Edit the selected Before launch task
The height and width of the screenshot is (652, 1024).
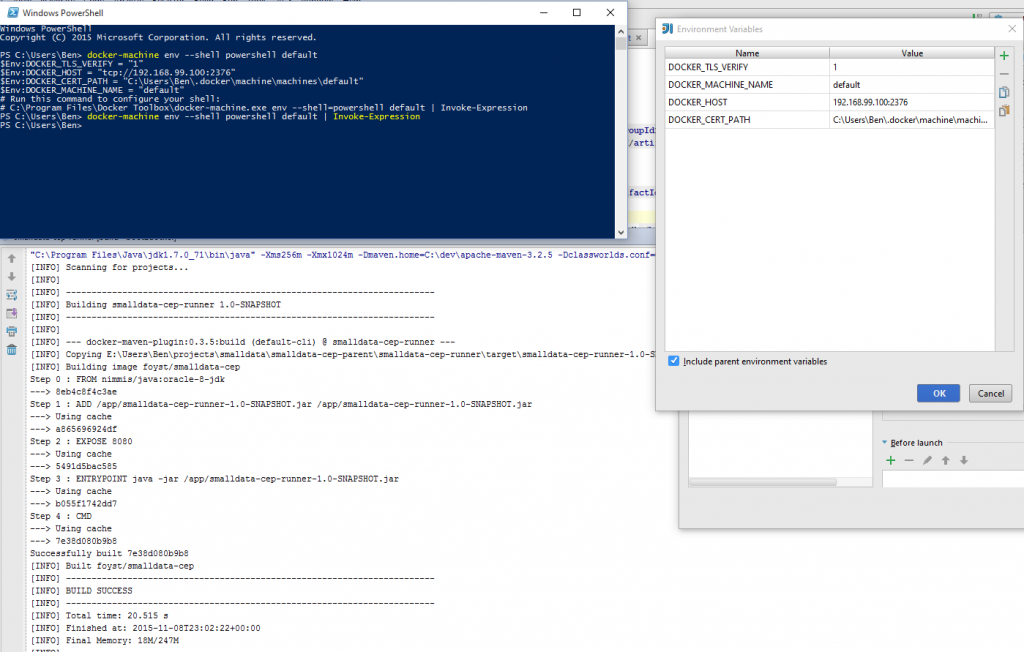coord(928,461)
